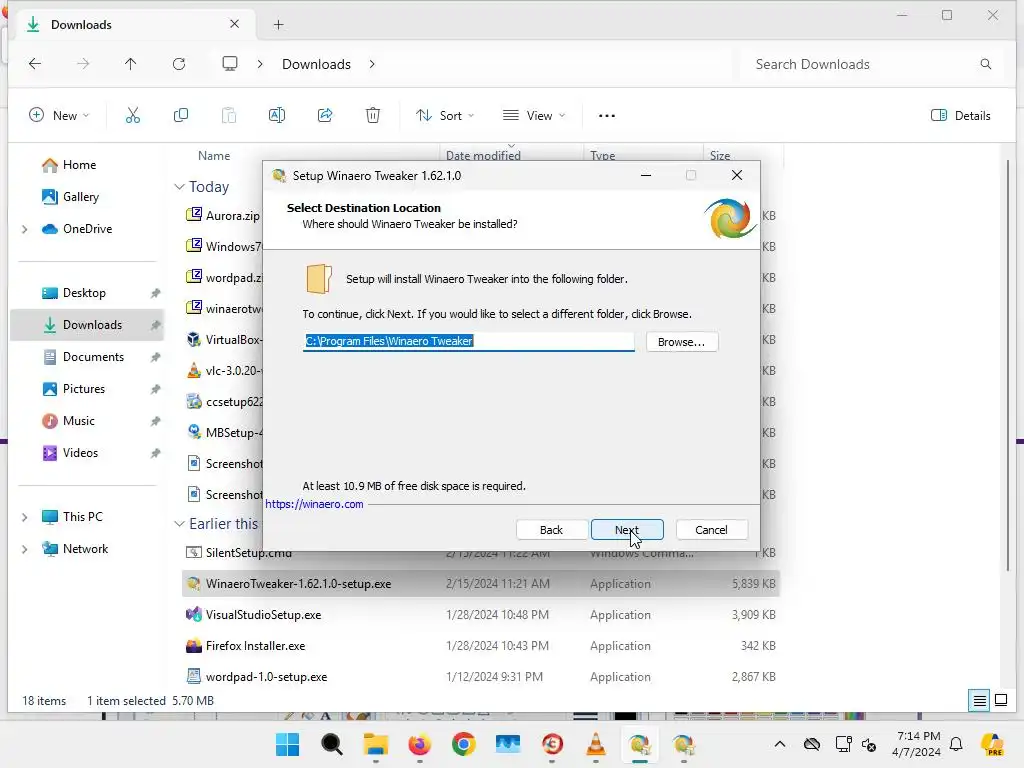This screenshot has width=1024, height=768.
Task: Click the Share icon in toolbar
Action: tap(325, 116)
